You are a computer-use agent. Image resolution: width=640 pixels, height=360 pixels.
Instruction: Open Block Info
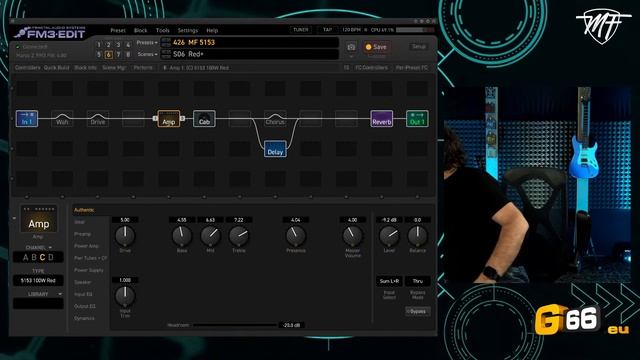pos(85,67)
